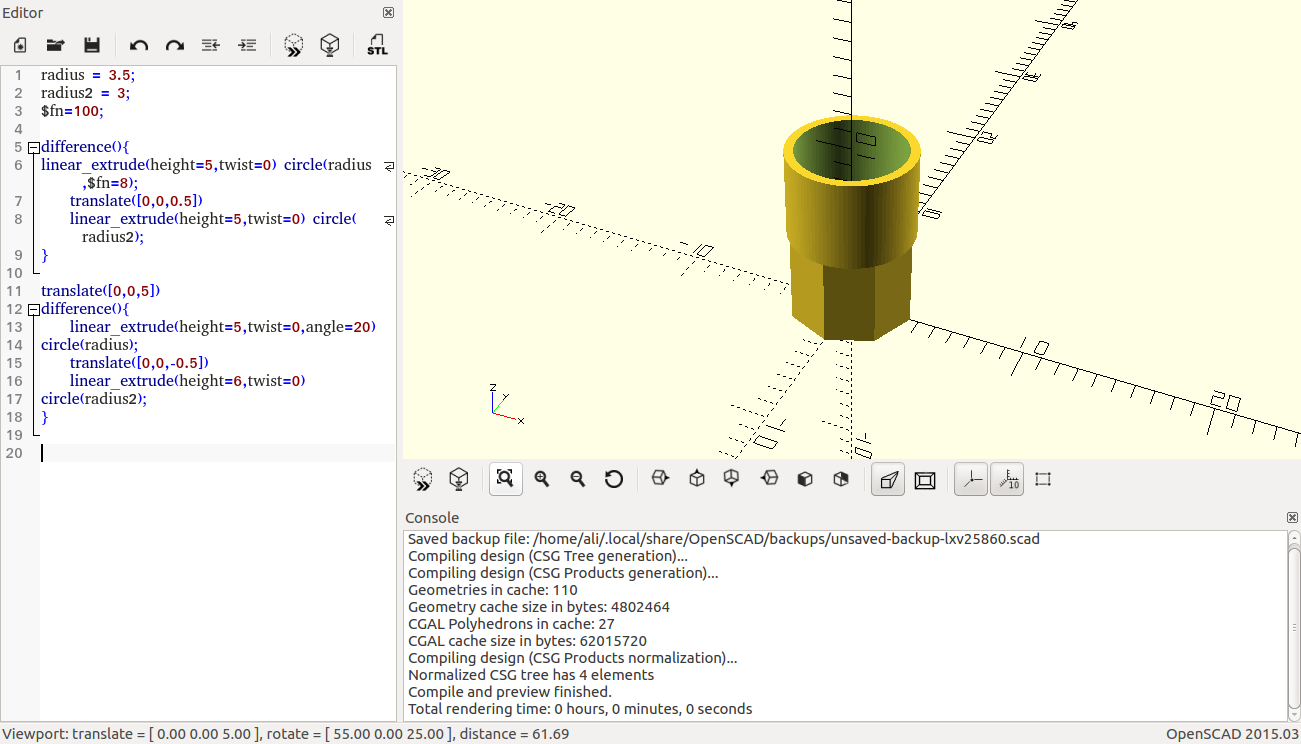Export the model as STL
This screenshot has height=744, width=1301.
[377, 44]
